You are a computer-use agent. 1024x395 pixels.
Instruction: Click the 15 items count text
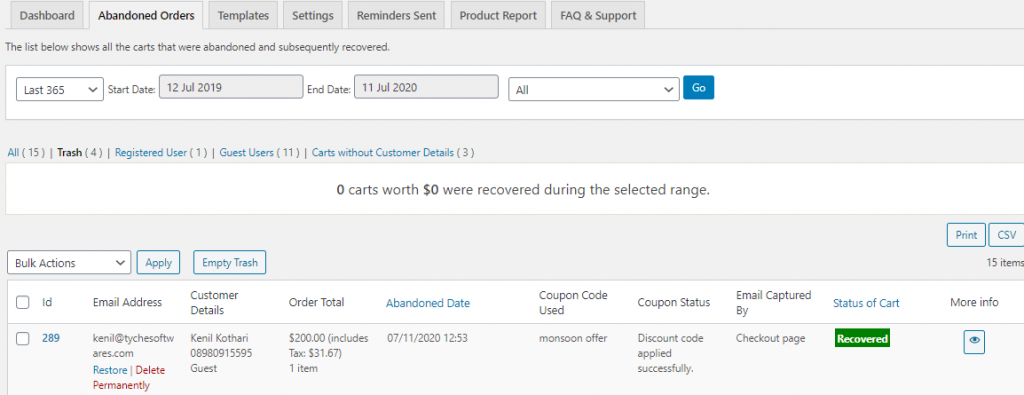click(1004, 263)
